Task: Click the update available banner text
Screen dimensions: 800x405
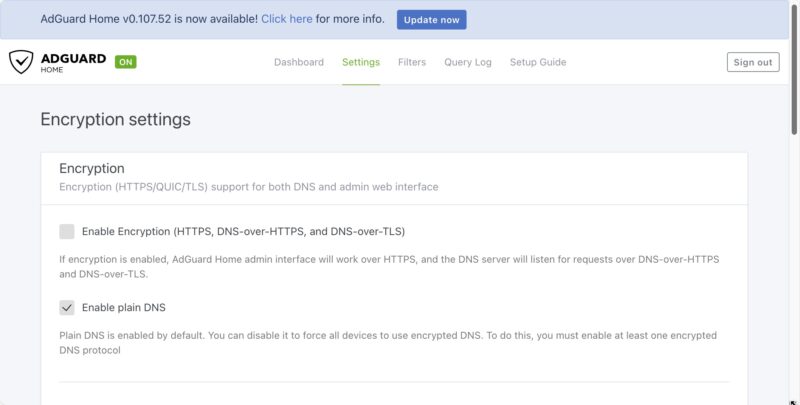Action: [148, 19]
